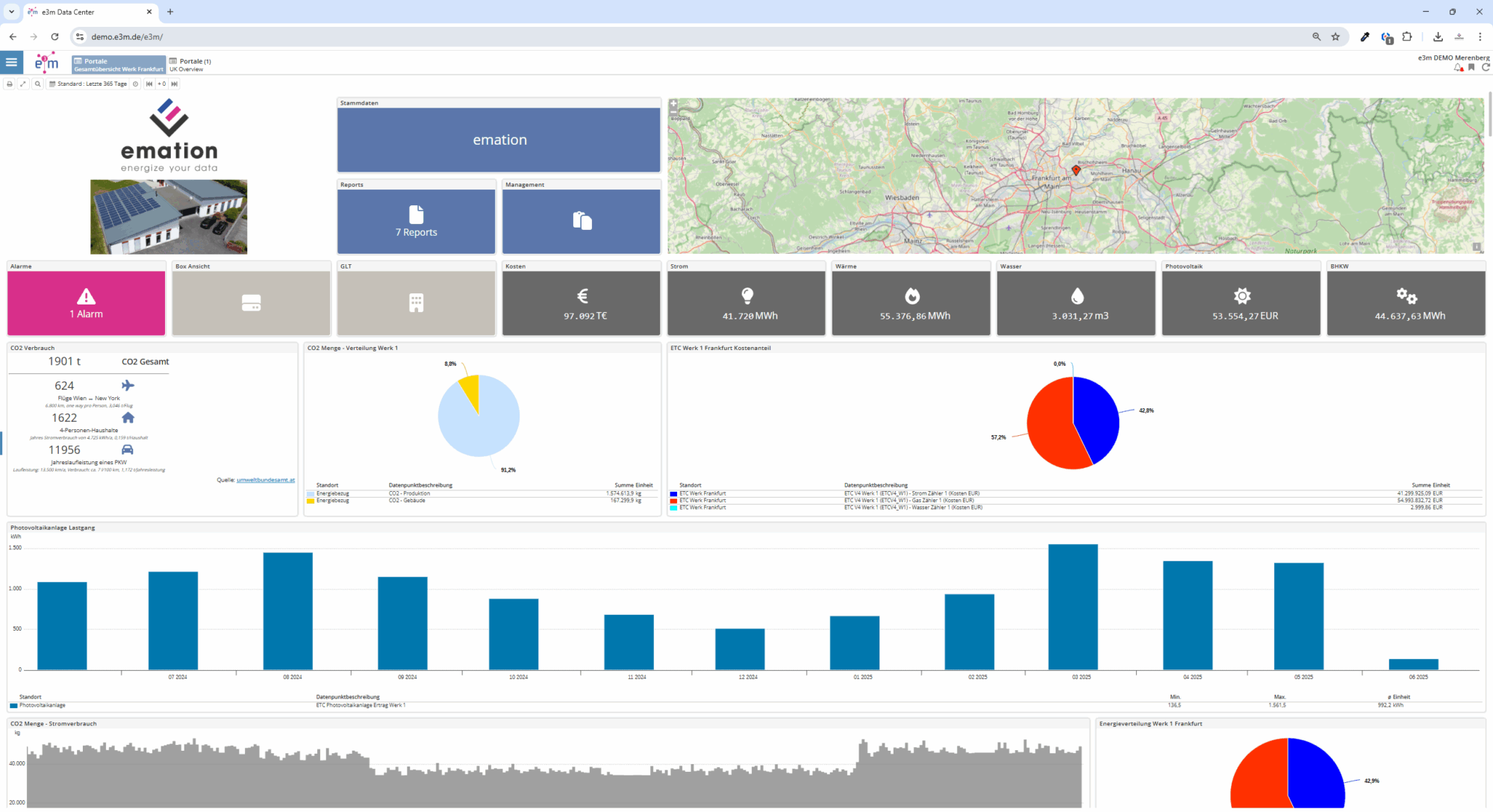Open the BHKW 44.637,63 MWh tile
Image resolution: width=1493 pixels, height=812 pixels.
click(x=1406, y=303)
